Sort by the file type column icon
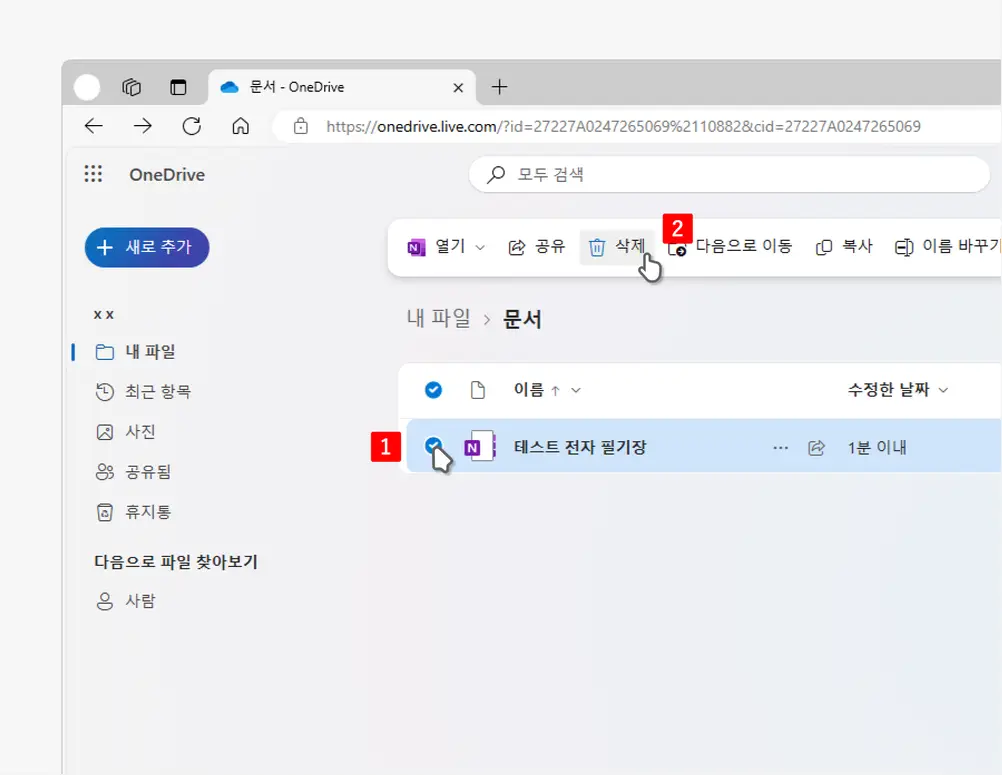 point(477,390)
